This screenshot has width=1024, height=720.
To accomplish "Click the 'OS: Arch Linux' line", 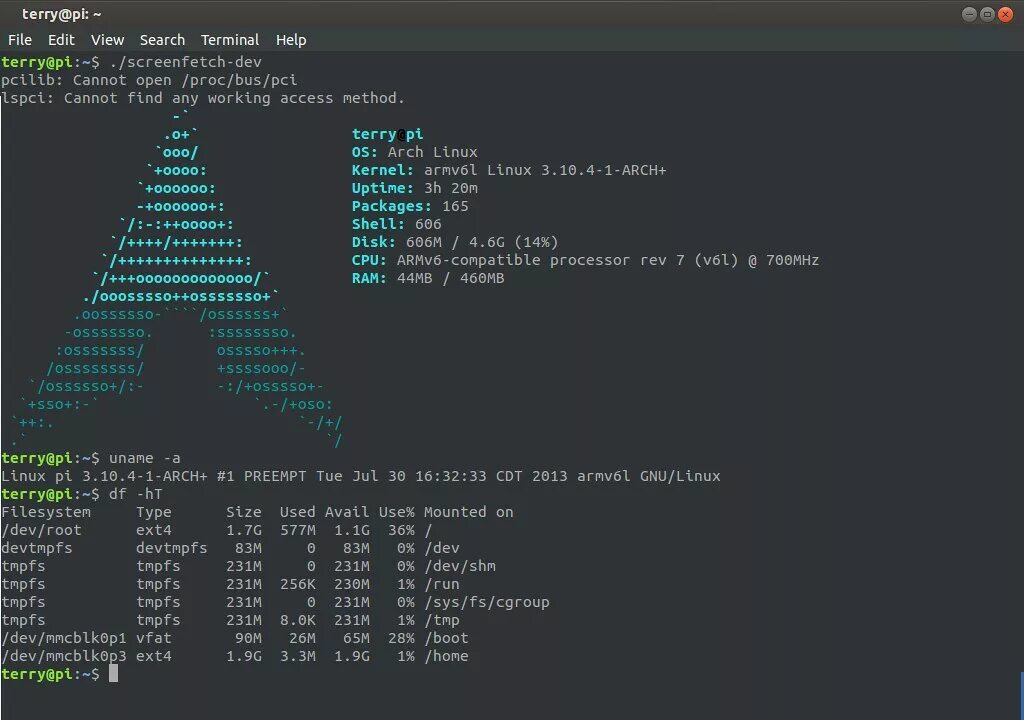I will (415, 152).
